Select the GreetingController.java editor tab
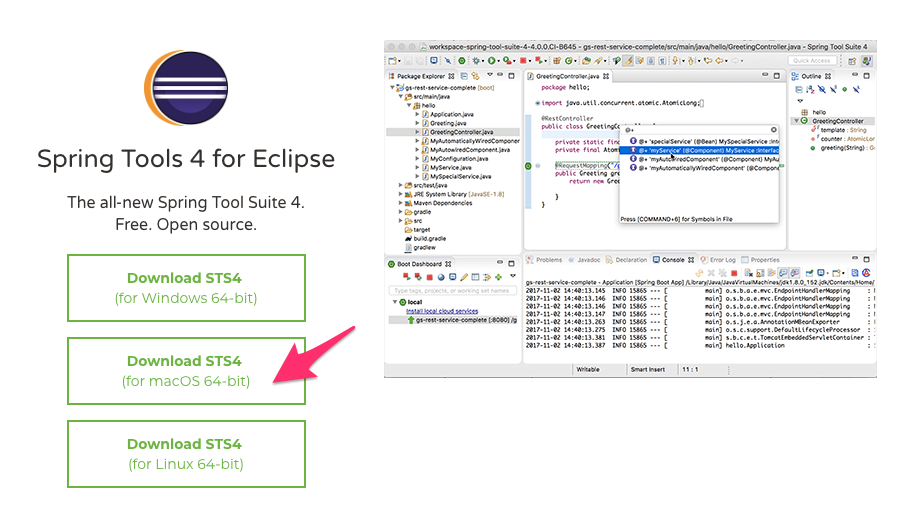The image size is (902, 509). [568, 76]
